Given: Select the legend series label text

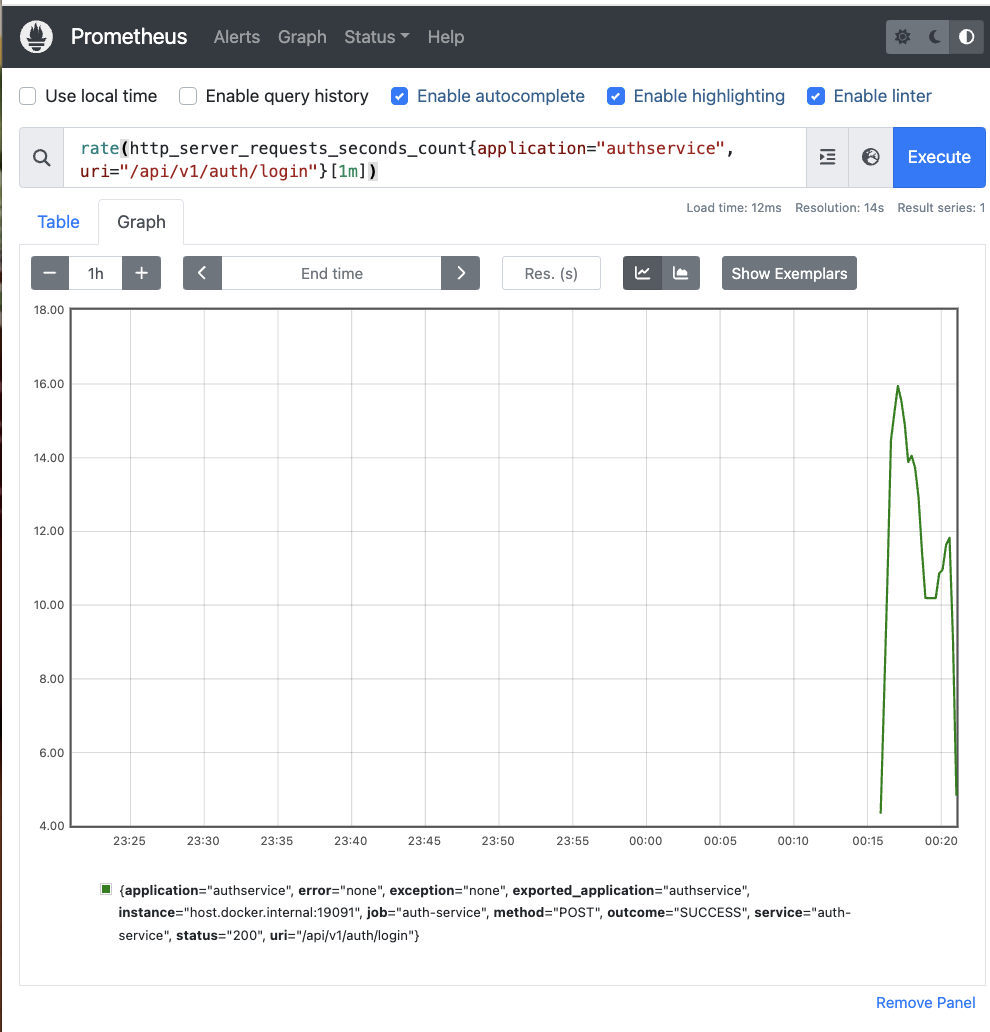Looking at the screenshot, I should pos(484,913).
